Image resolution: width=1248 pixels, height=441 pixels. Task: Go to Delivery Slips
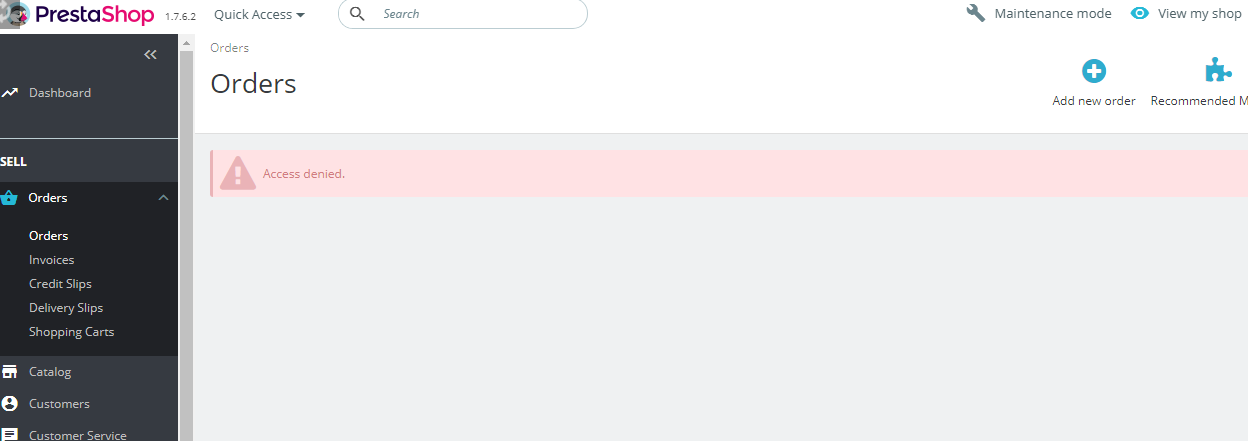pyautogui.click(x=66, y=308)
